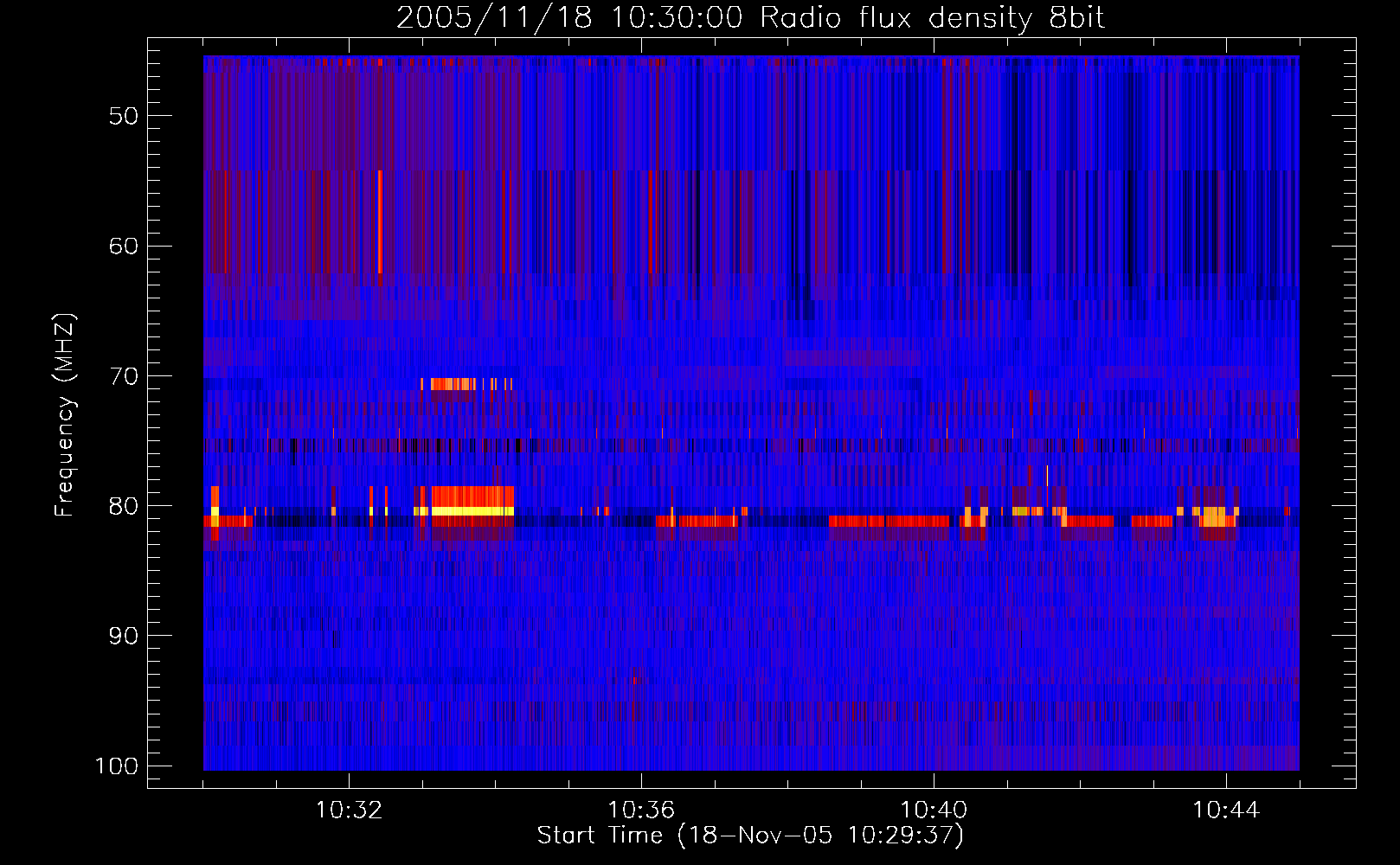Click the '90' frequency tick label

point(124,636)
